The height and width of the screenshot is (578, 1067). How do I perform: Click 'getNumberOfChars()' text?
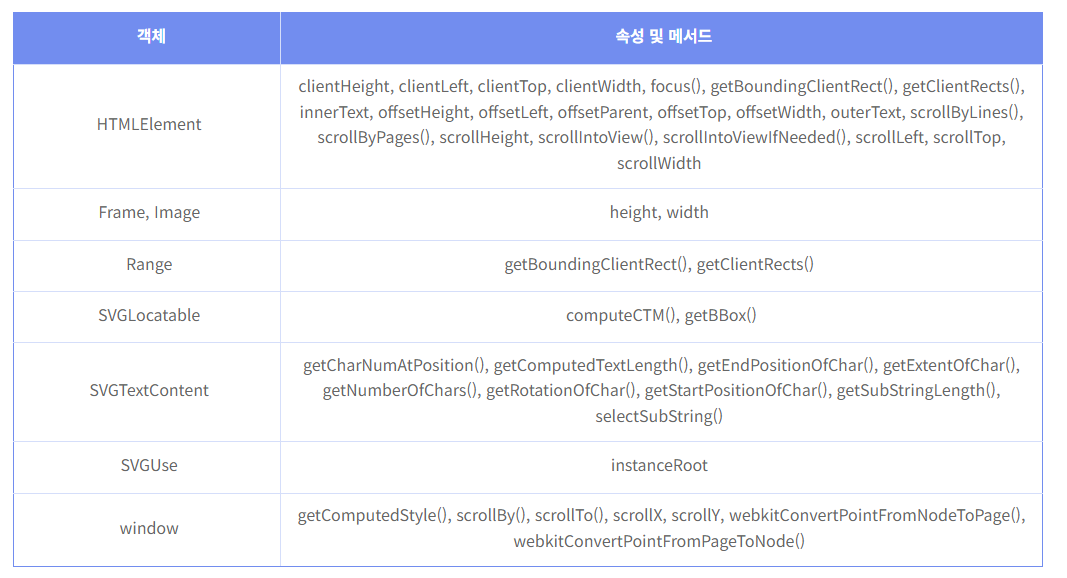point(400,391)
